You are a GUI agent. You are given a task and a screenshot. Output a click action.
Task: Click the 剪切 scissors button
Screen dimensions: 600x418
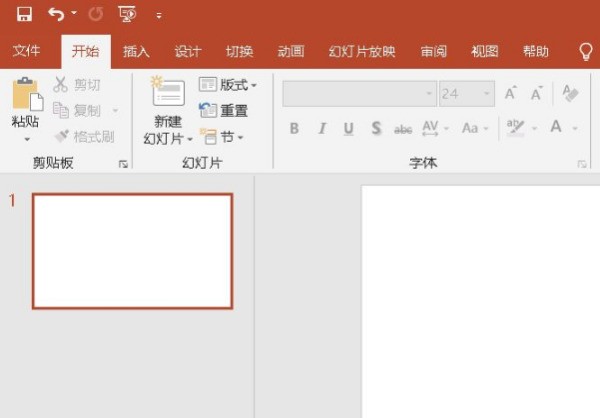(77, 85)
